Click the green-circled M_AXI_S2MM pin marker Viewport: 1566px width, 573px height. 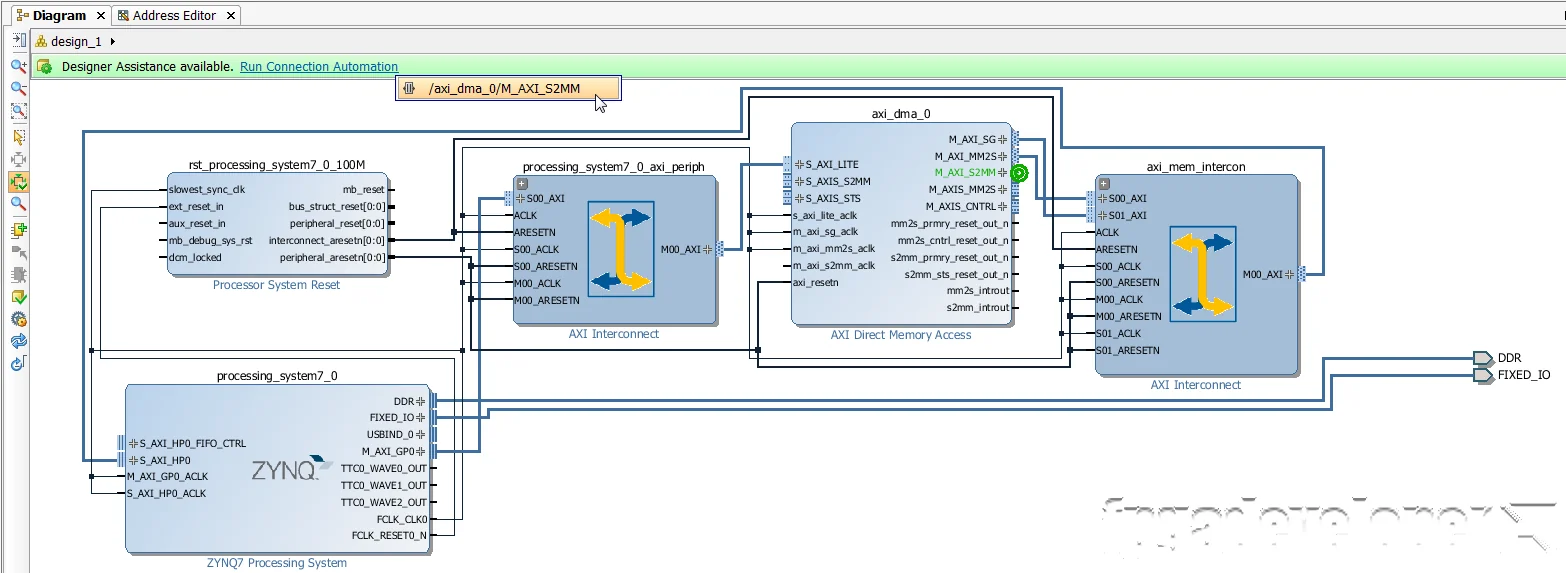tap(1019, 173)
